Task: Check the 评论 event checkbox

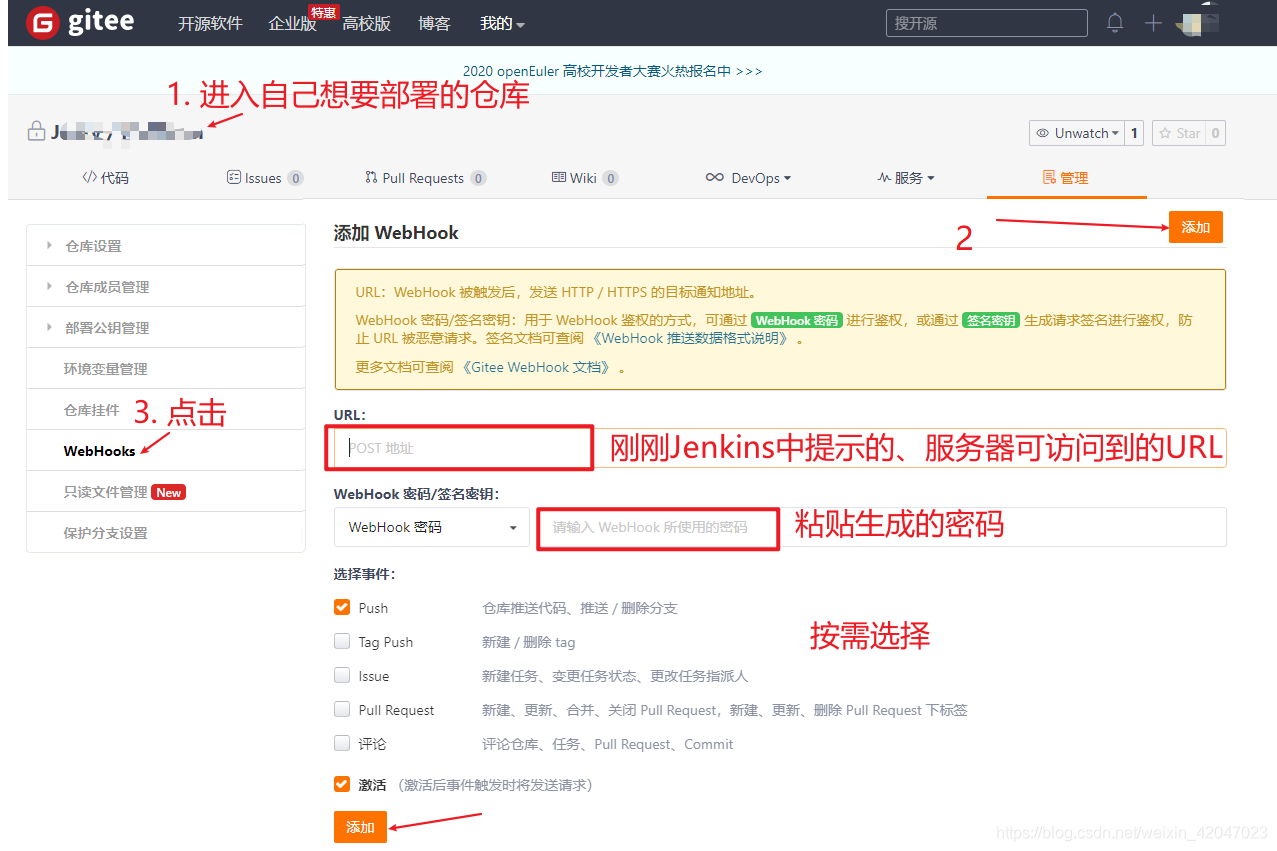Action: coord(342,743)
